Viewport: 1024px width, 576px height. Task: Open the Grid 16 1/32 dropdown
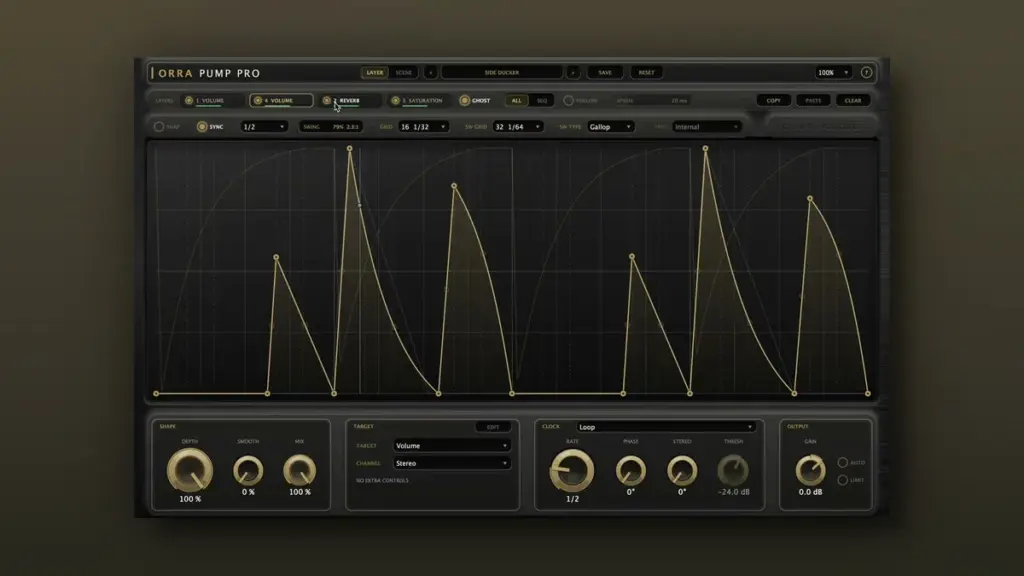(x=423, y=127)
